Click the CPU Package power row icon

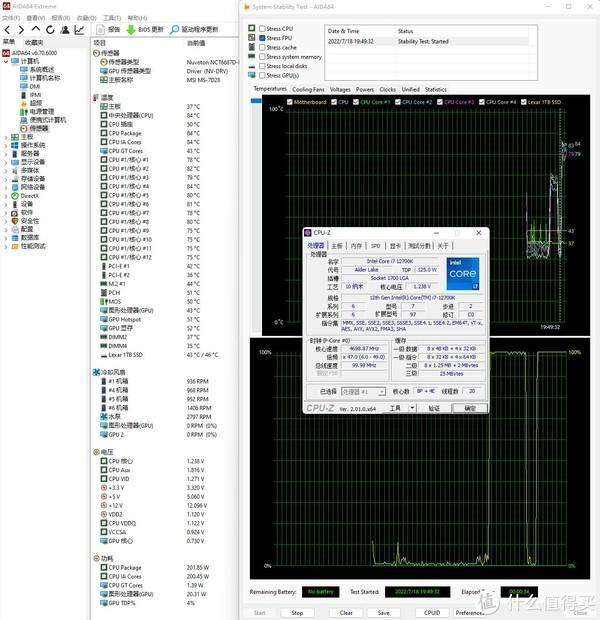104,567
